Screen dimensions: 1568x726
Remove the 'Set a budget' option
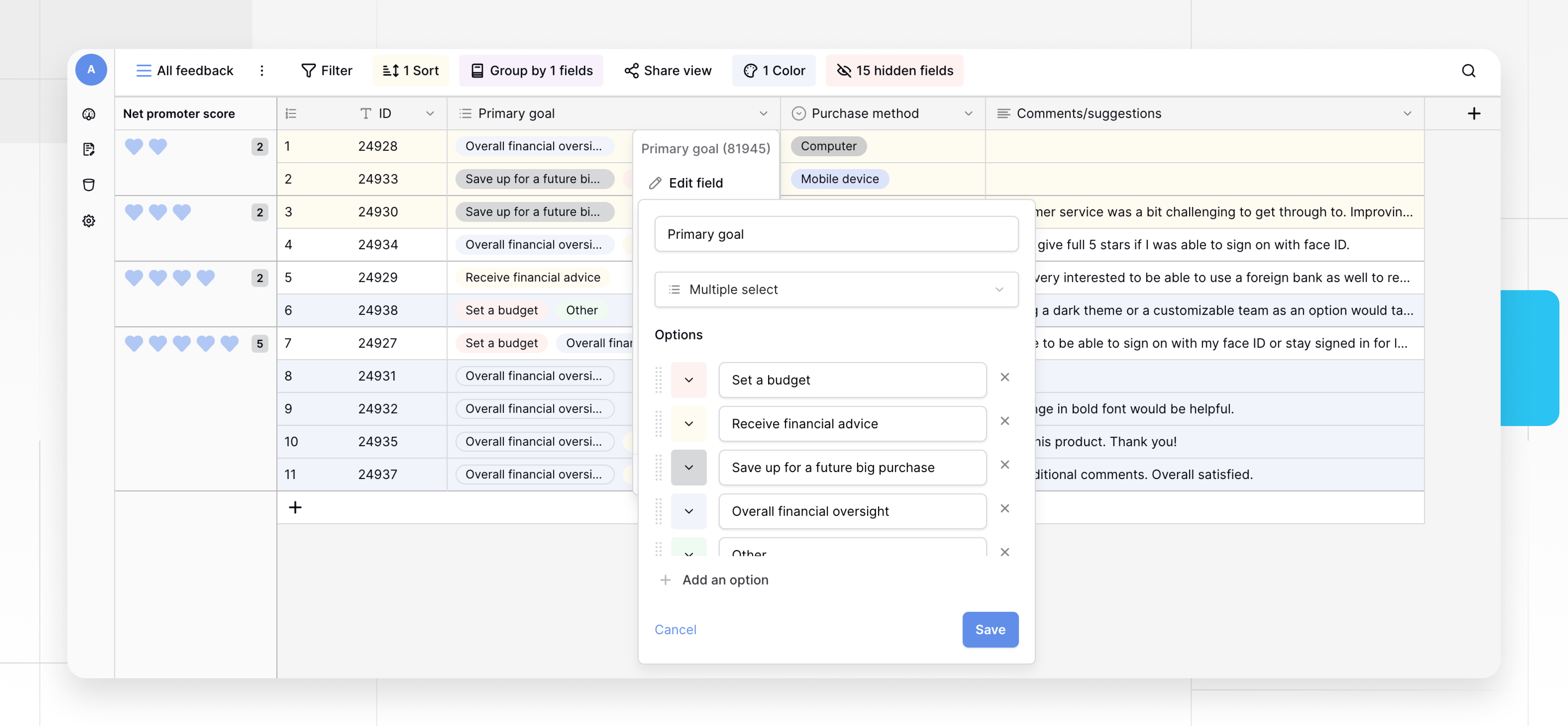[1005, 377]
